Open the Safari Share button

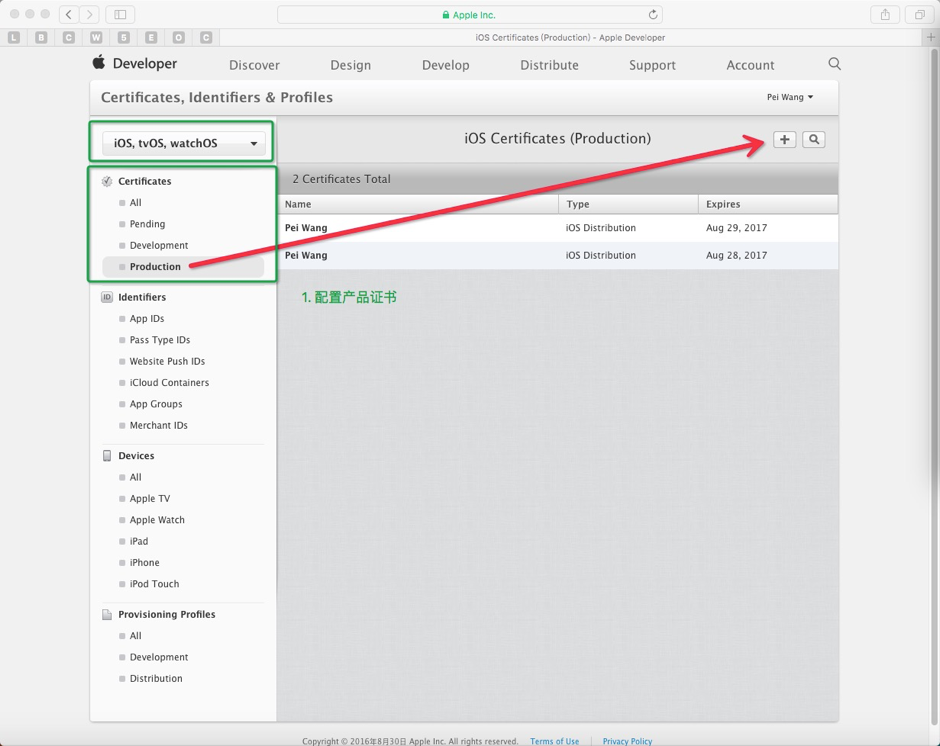(885, 14)
